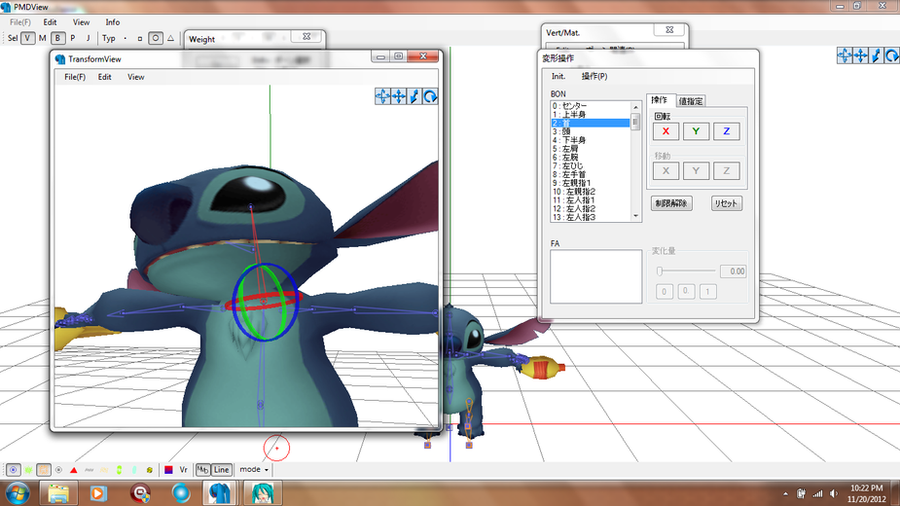
Task: Open View menu in TransformView
Action: pyautogui.click(x=135, y=77)
